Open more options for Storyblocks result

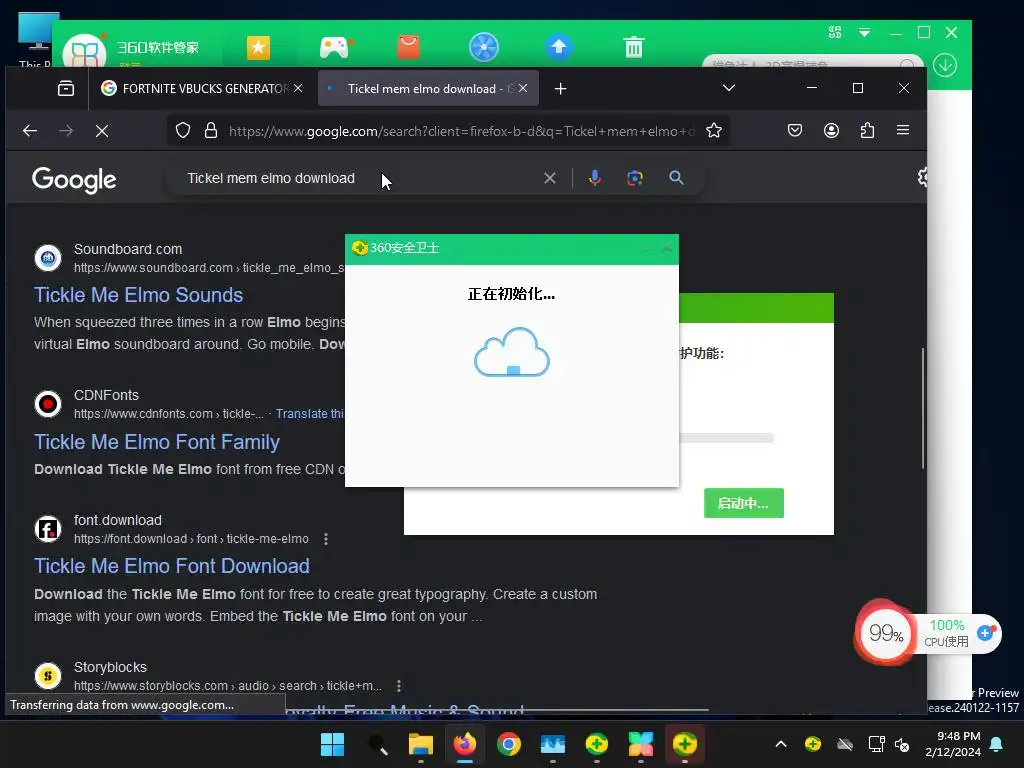pos(399,686)
